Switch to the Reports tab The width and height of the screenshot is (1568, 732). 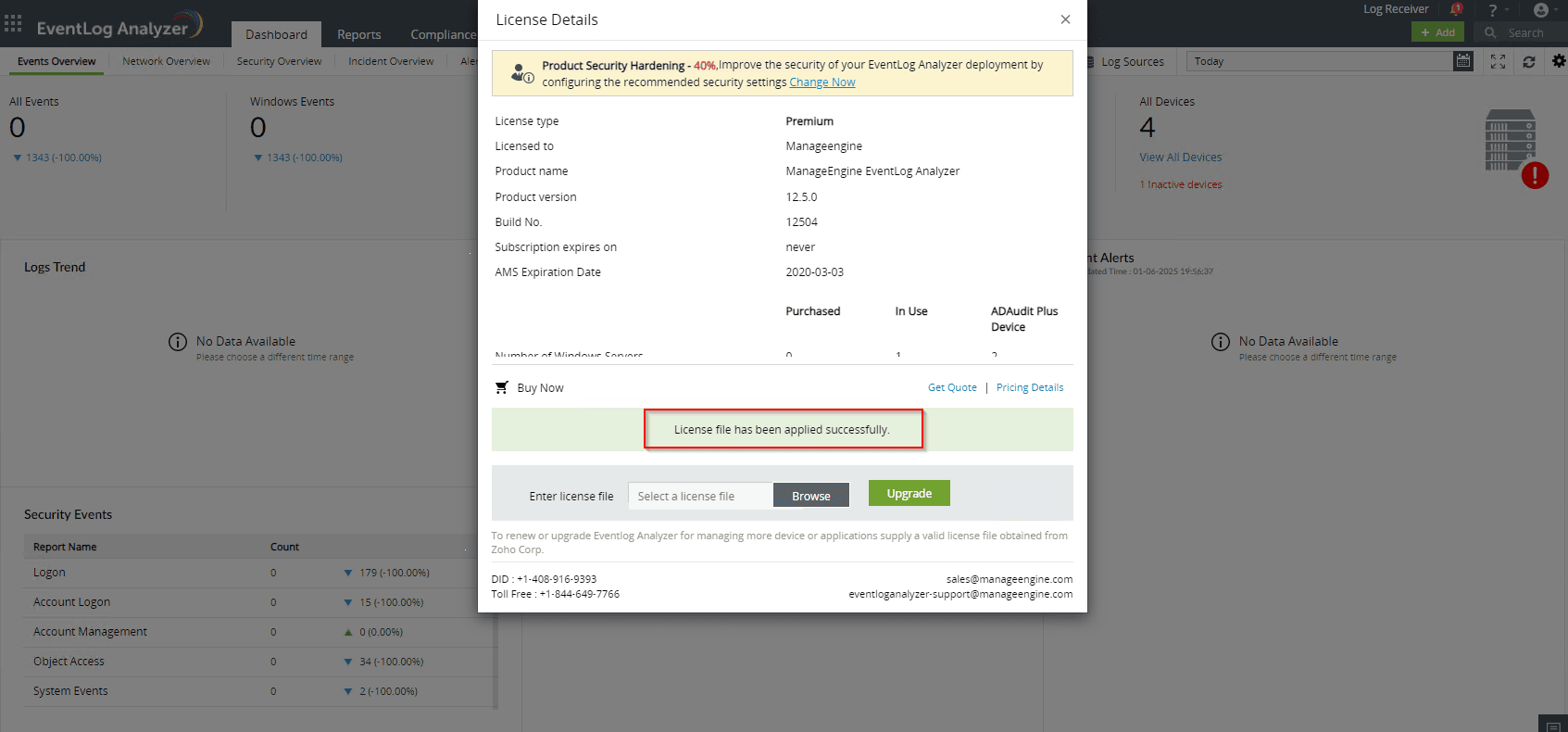tap(358, 34)
